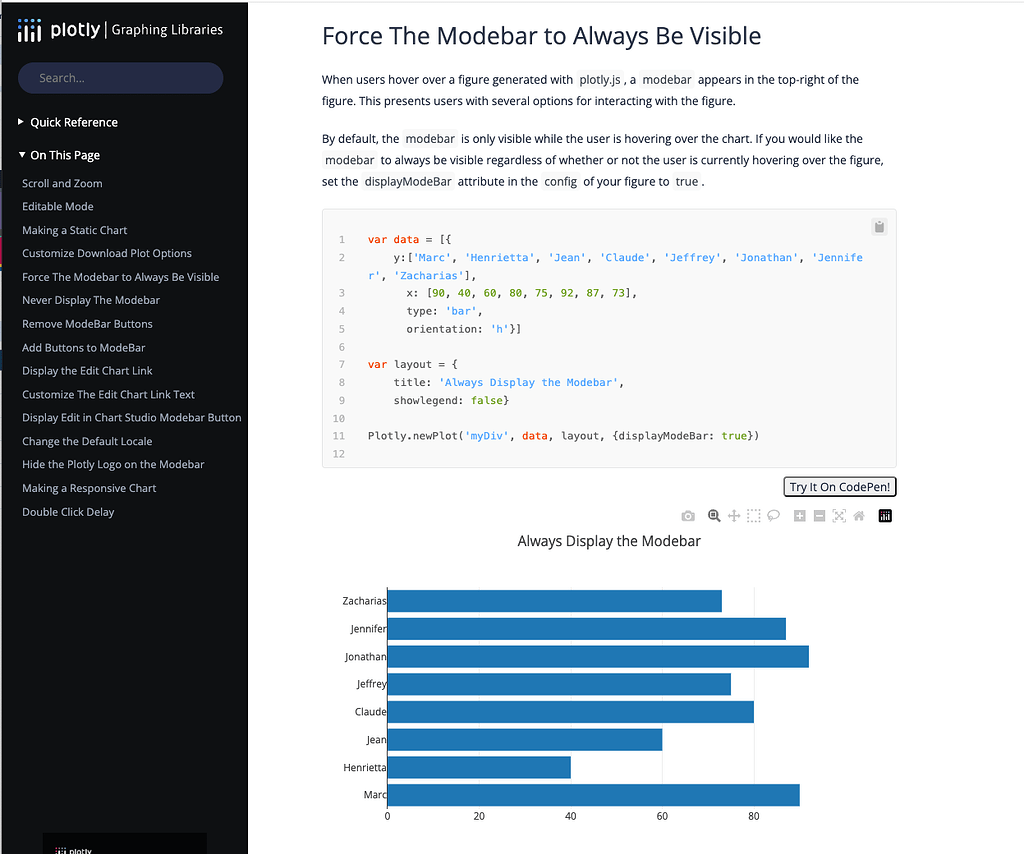Copy the code snippet via clipboard icon
Image resolution: width=1024 pixels, height=854 pixels.
tap(879, 226)
